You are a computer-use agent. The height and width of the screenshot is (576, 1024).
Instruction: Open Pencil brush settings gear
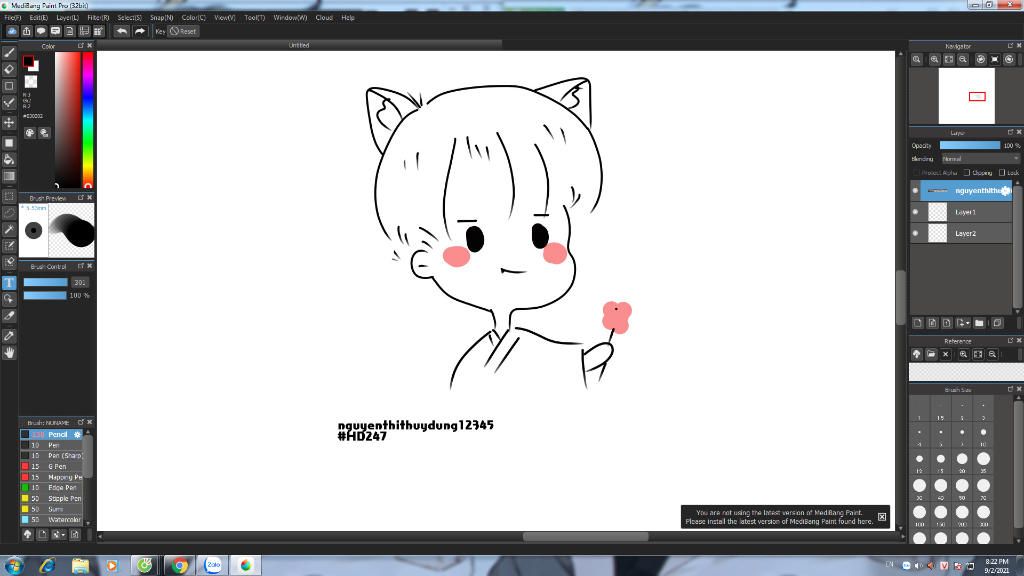(77, 435)
